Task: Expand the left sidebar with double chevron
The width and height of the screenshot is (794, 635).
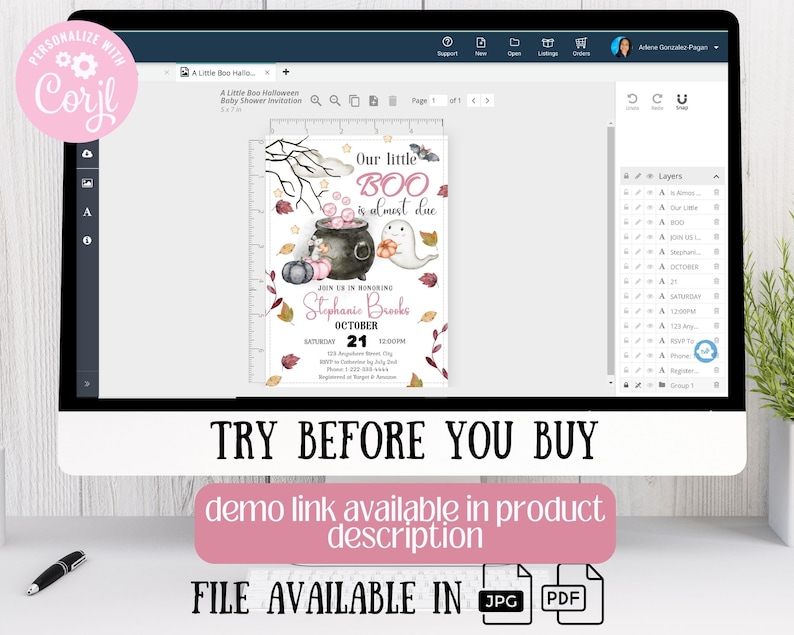Action: (x=87, y=383)
